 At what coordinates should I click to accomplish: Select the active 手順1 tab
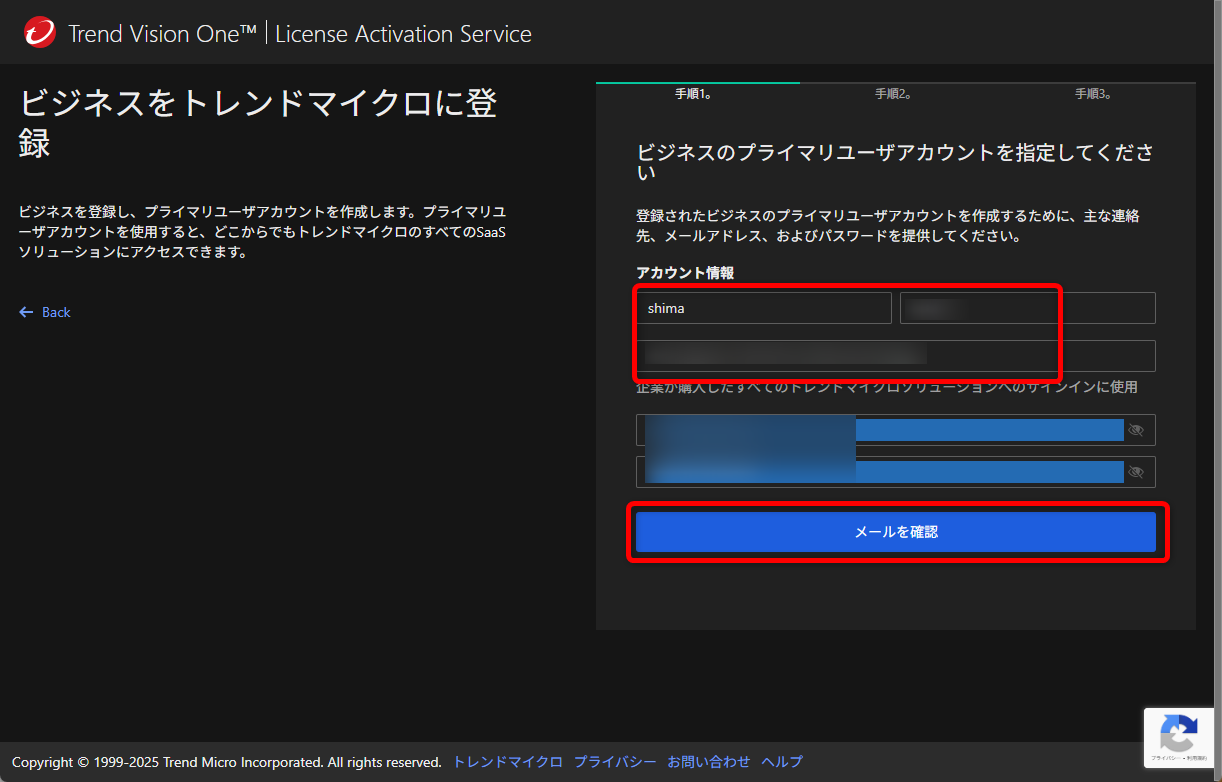(x=697, y=92)
